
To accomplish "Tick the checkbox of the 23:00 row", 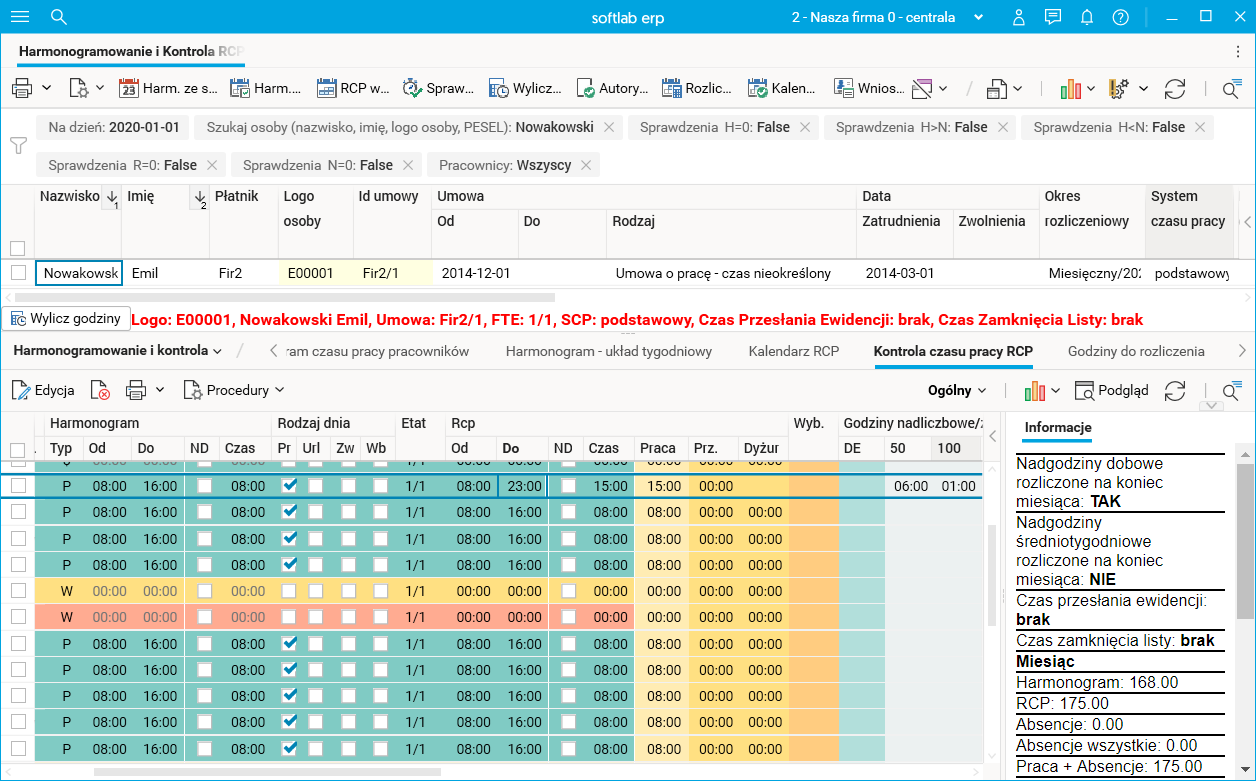I will tap(18, 486).
